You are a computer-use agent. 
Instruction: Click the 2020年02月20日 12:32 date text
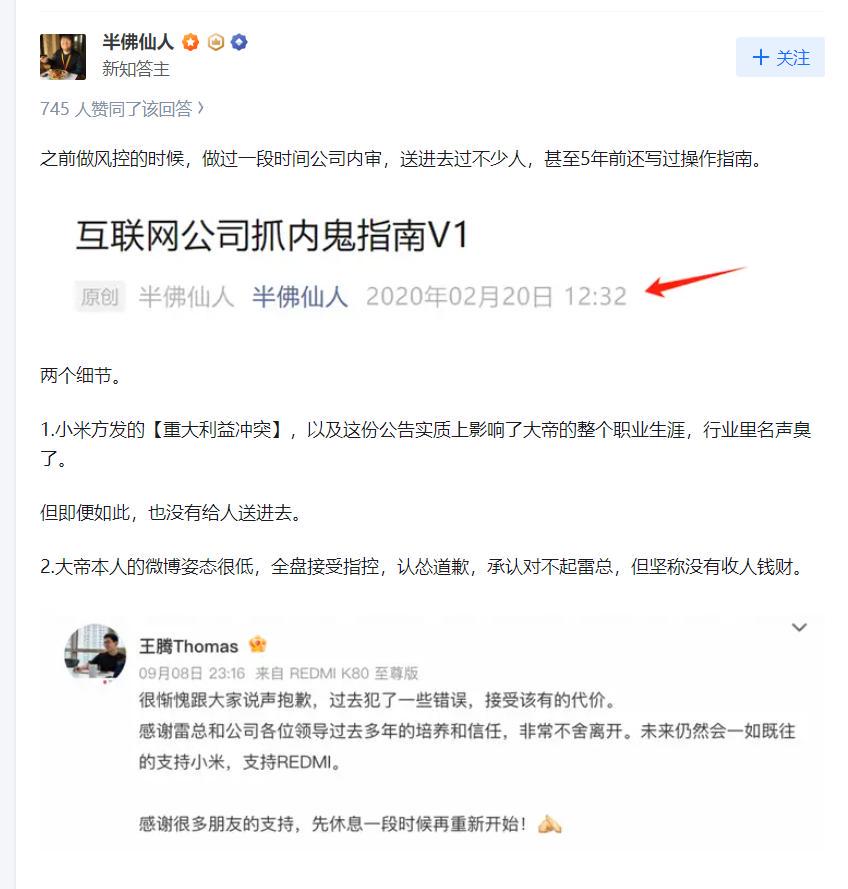(x=496, y=297)
